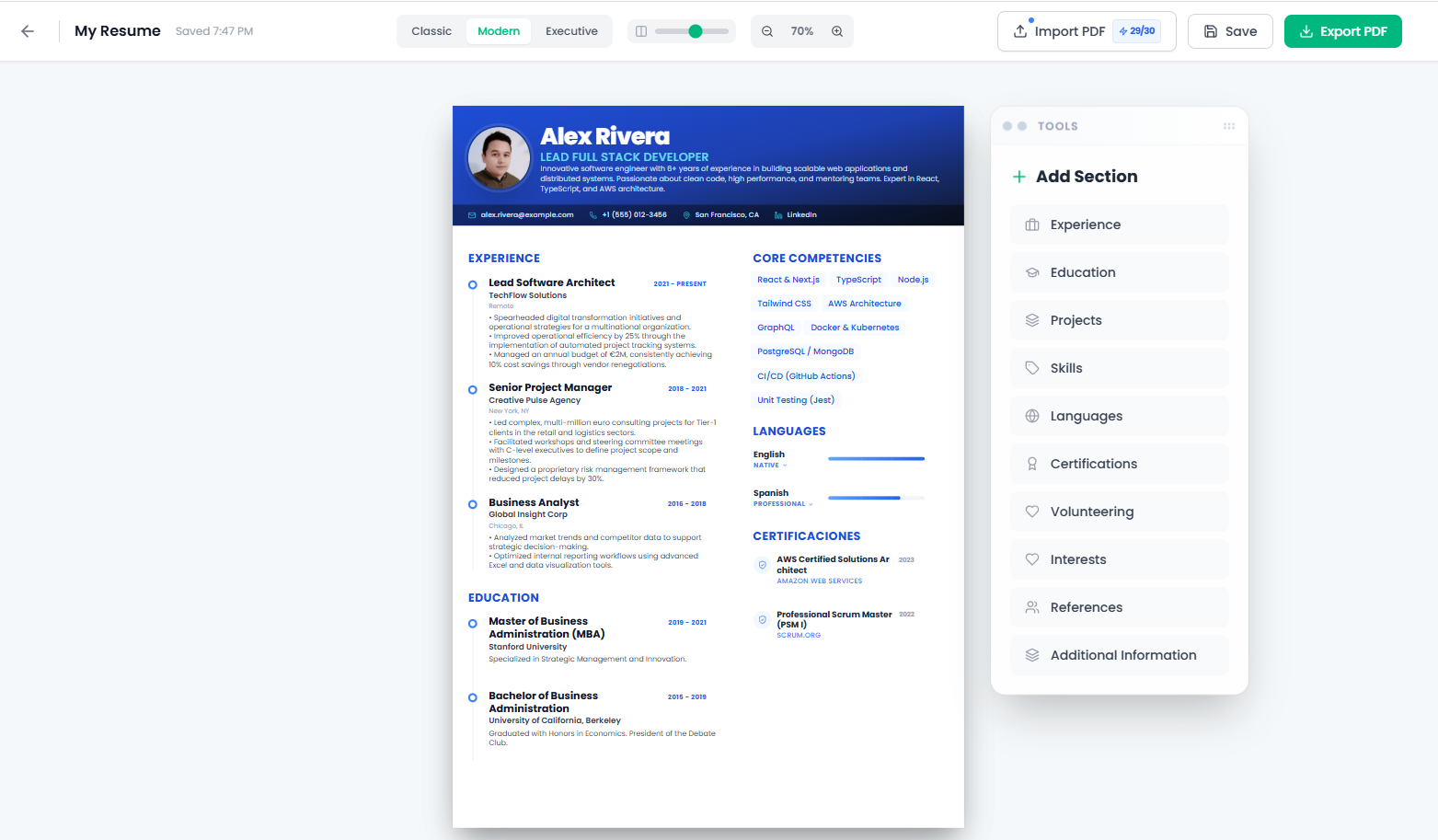
Task: Click the Save button
Action: (x=1230, y=30)
